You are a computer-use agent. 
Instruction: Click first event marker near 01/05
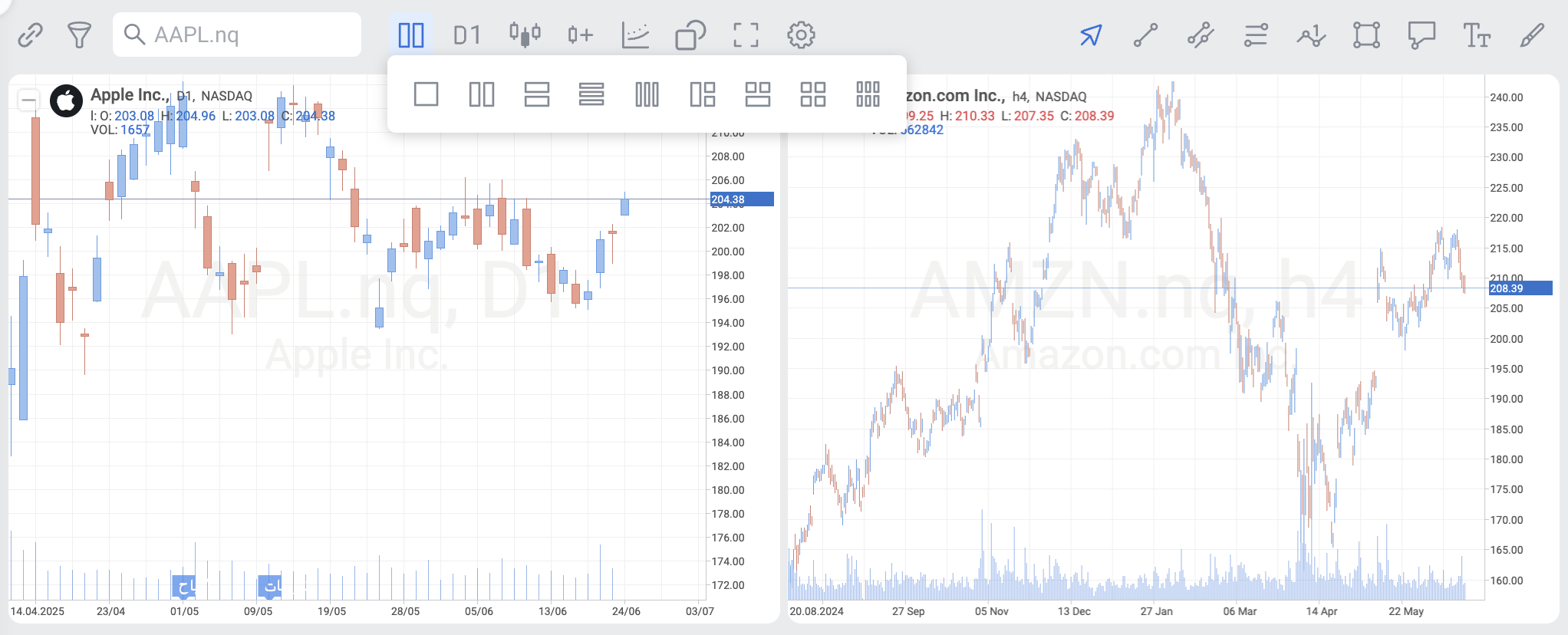tap(184, 587)
